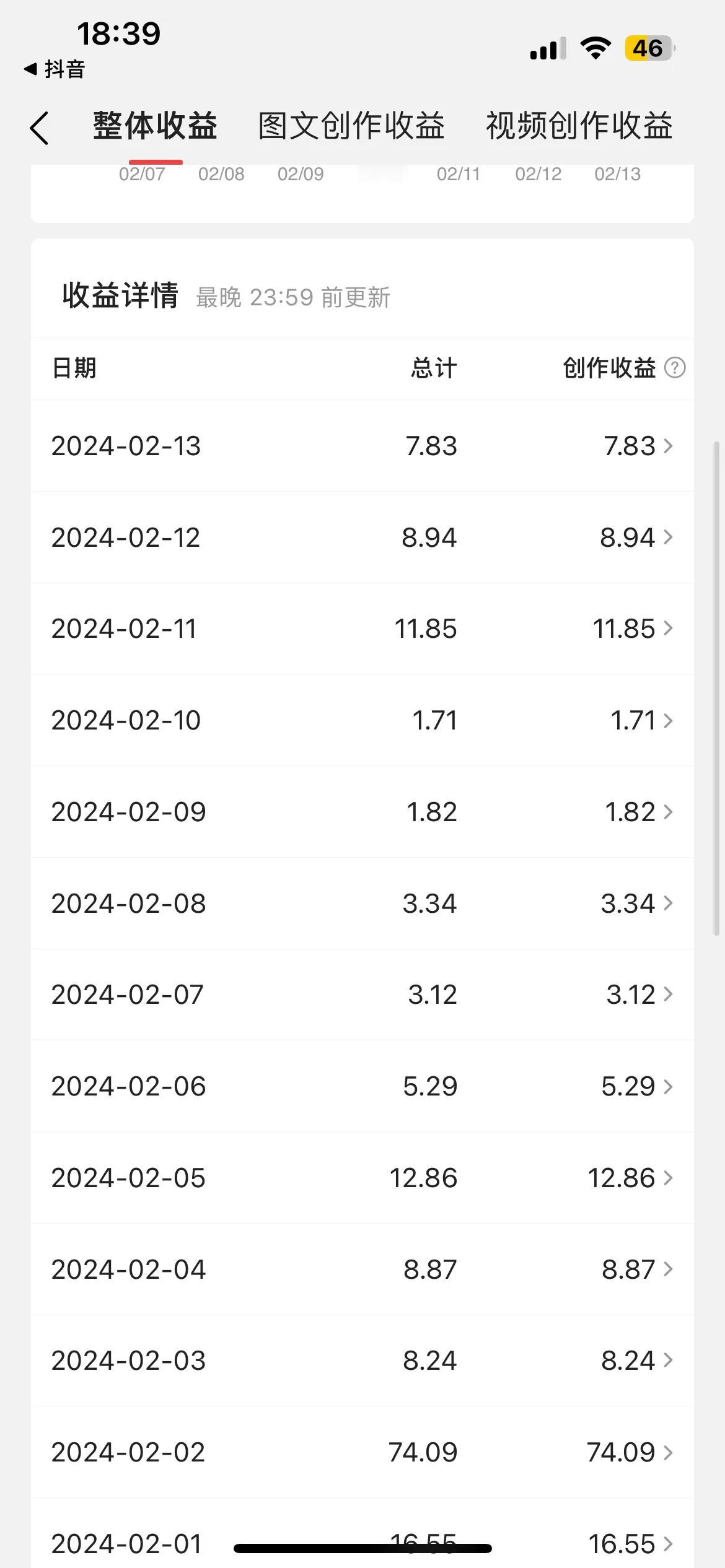The image size is (725, 1568).
Task: Select the 整体收益 tab
Action: click(x=155, y=126)
